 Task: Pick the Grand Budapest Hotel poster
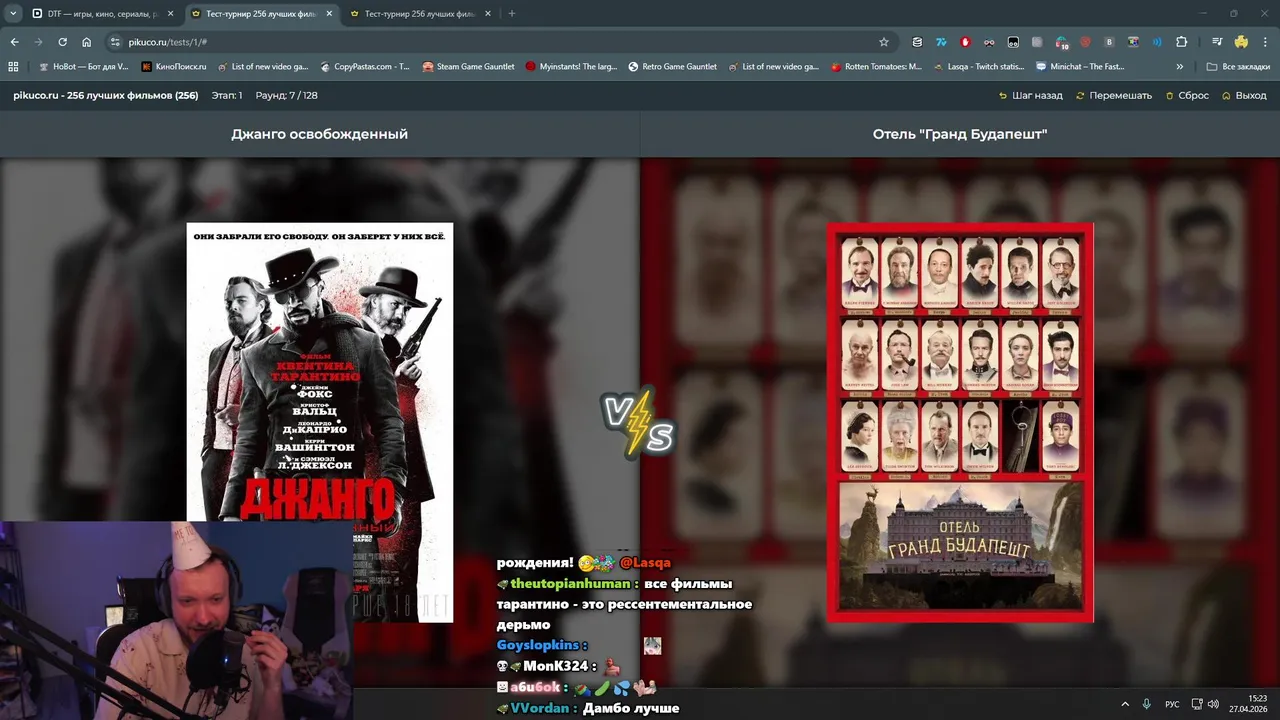click(x=960, y=422)
